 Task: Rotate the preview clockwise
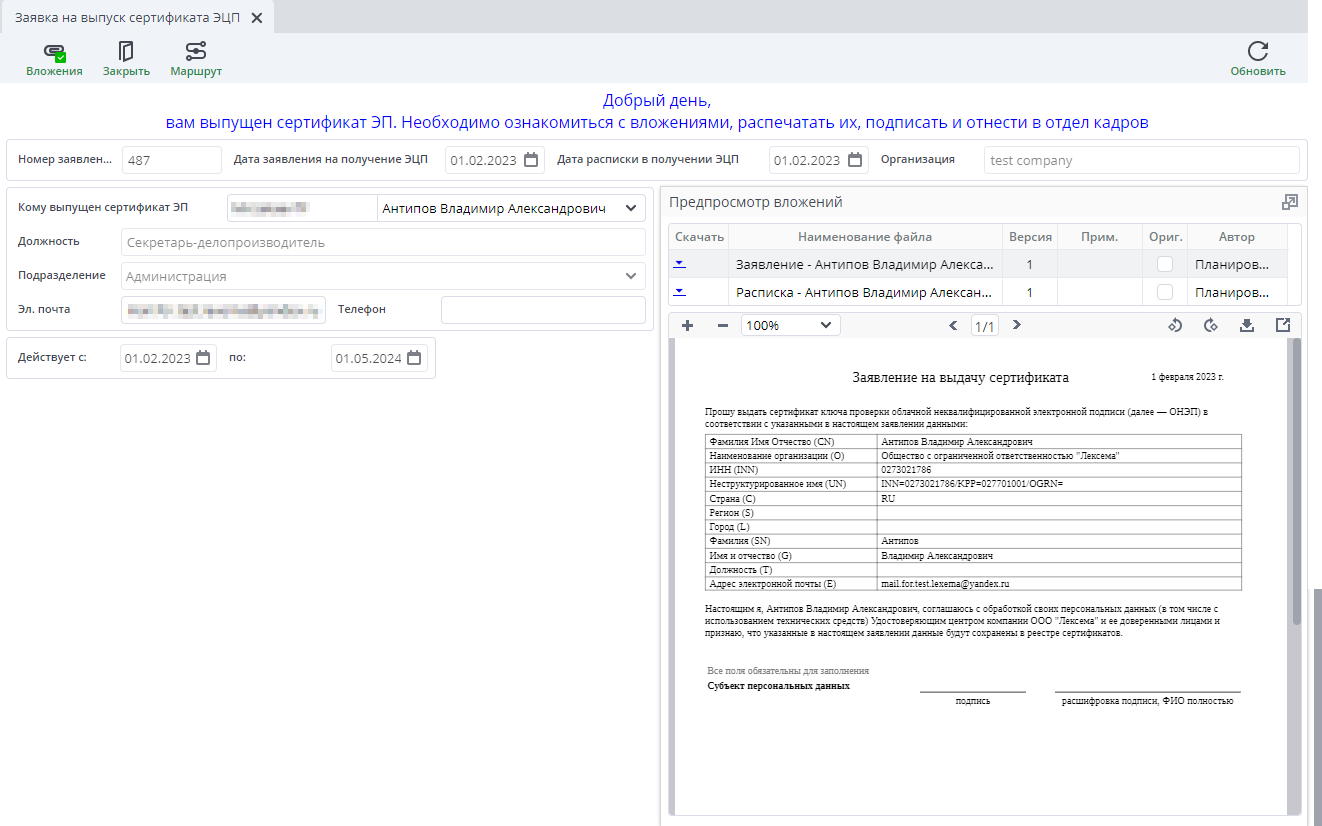pyautogui.click(x=1210, y=325)
